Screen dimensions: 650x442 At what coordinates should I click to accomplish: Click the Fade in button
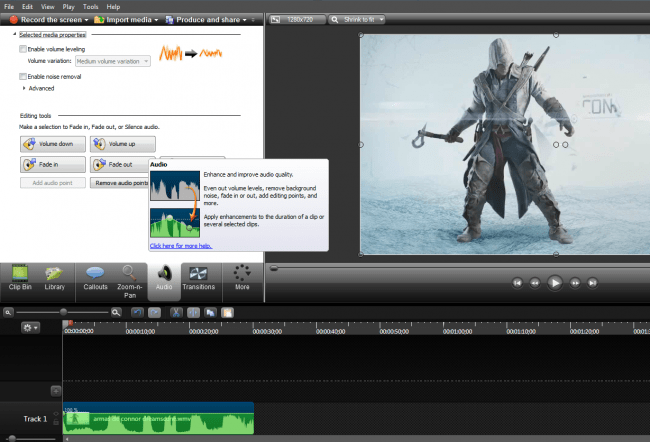pos(53,165)
